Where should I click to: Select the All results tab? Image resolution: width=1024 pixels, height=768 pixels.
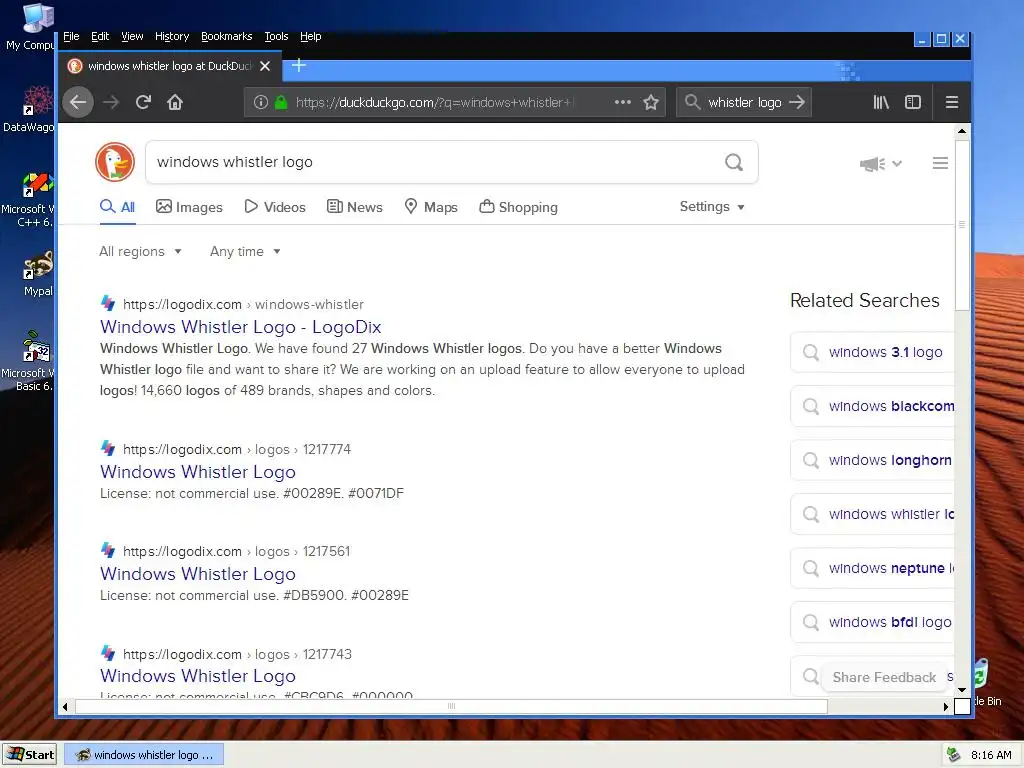point(118,207)
